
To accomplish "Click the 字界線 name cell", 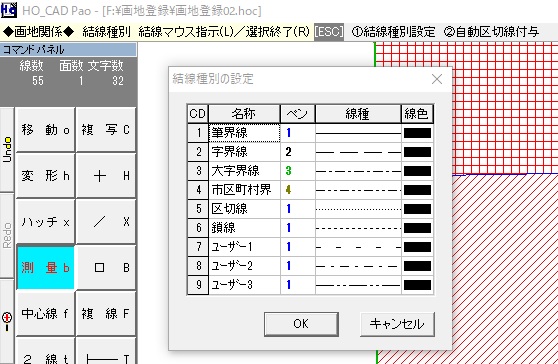I will 244,152.
